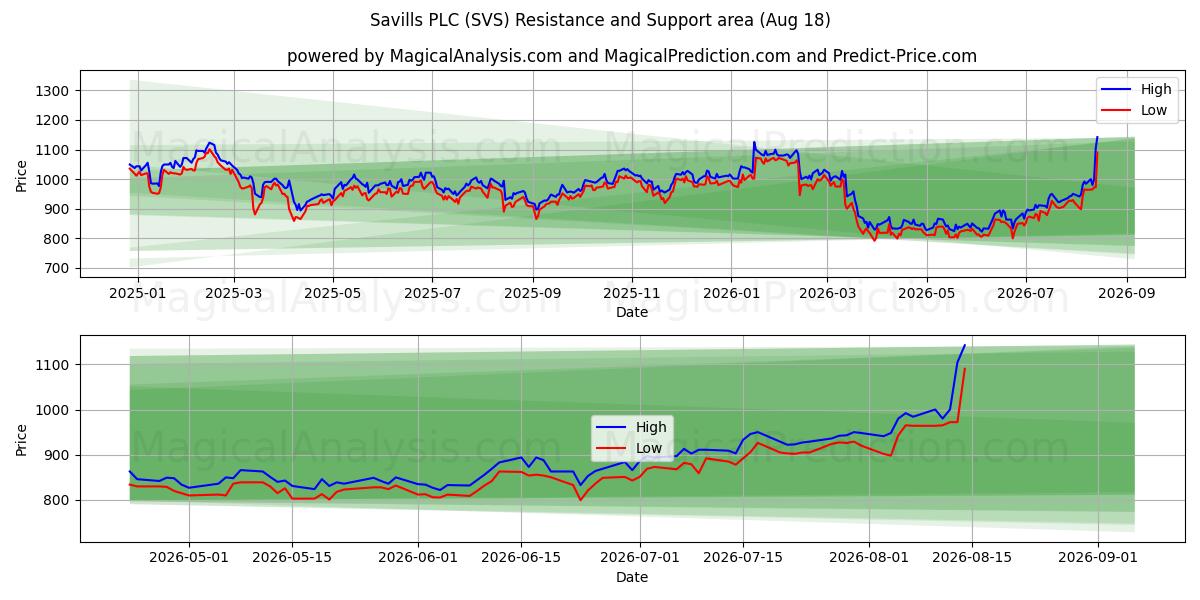This screenshot has height=600, width=1200.
Task: Click the 700 price label on top chart
Action: click(x=57, y=269)
